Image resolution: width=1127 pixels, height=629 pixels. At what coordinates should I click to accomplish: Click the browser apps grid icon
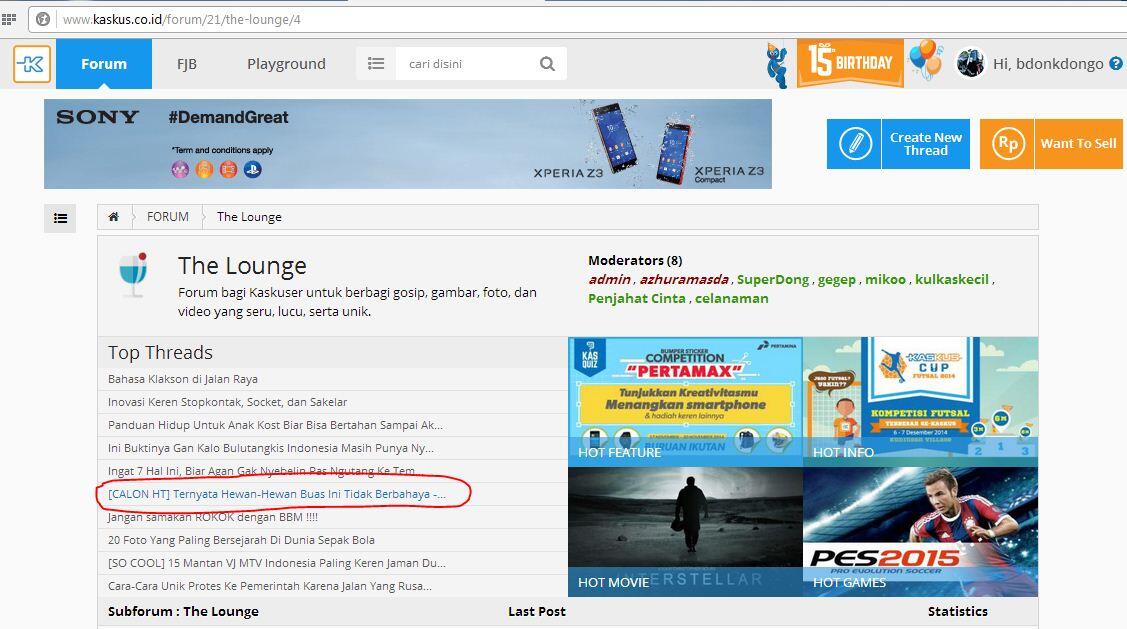coord(9,19)
